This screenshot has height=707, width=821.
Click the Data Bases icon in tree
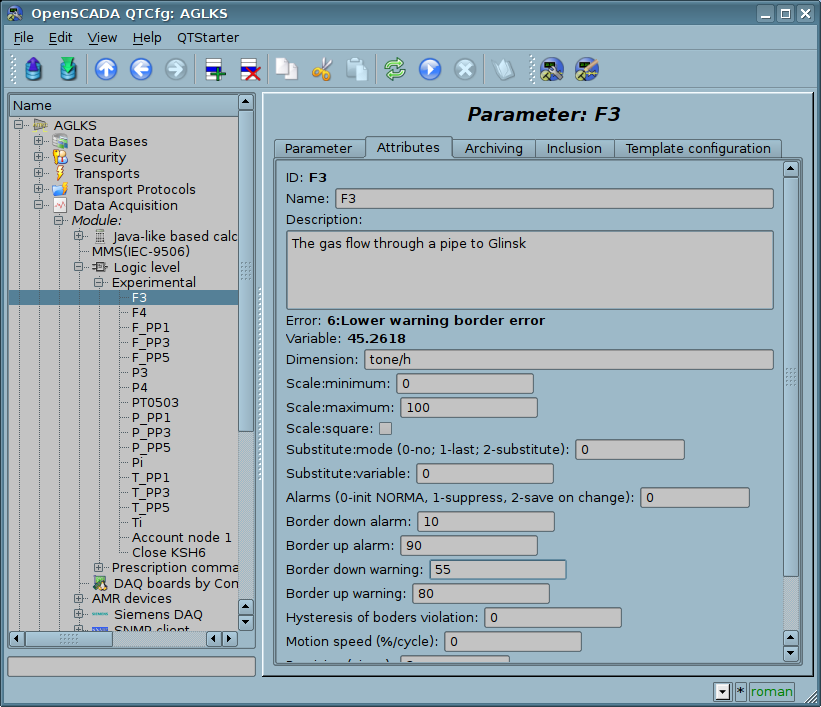60,141
